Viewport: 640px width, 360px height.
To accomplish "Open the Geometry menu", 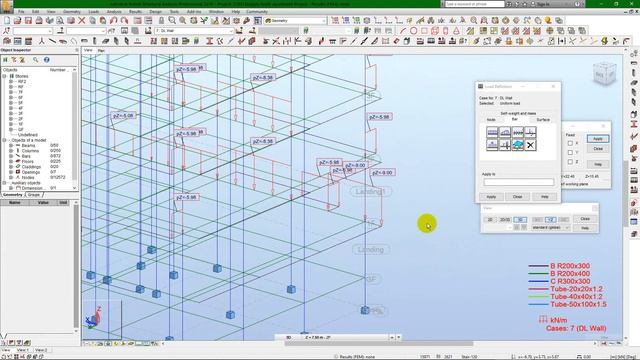I will click(72, 12).
